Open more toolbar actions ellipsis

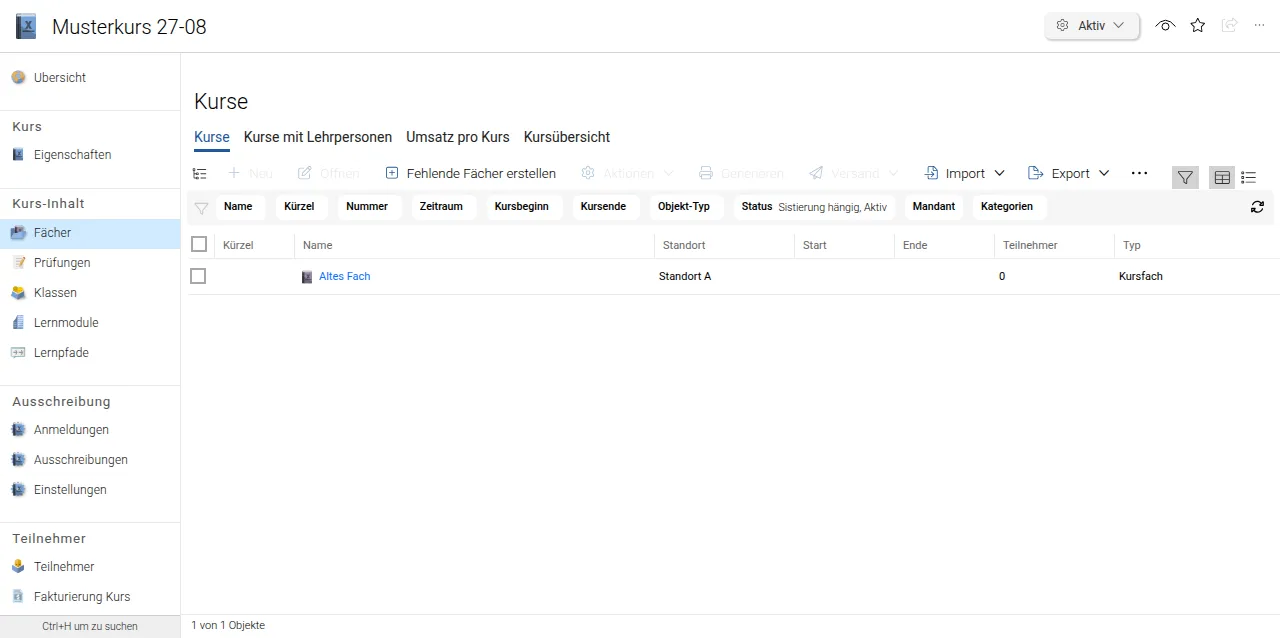(1139, 173)
